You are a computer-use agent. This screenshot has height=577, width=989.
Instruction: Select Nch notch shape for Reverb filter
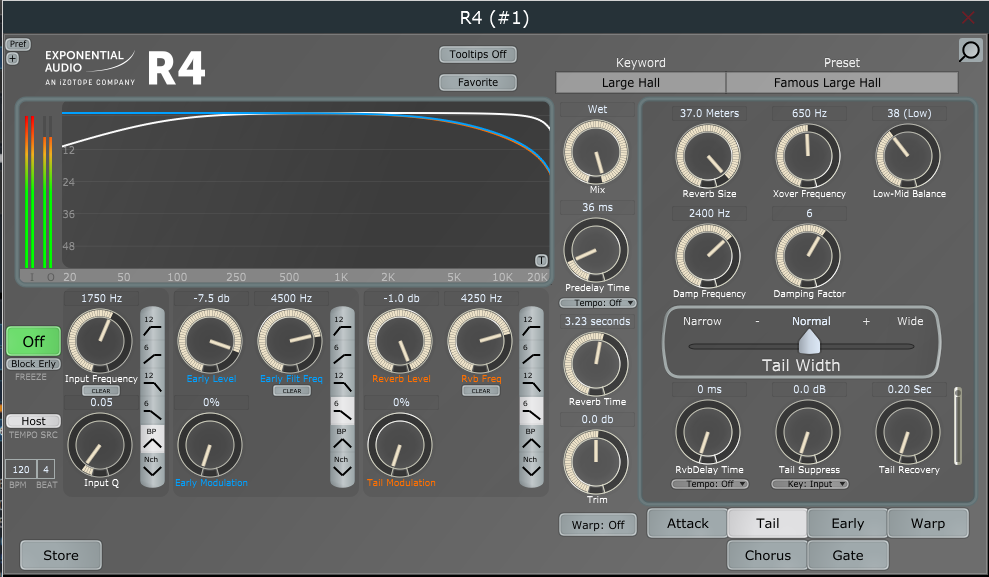pos(530,466)
